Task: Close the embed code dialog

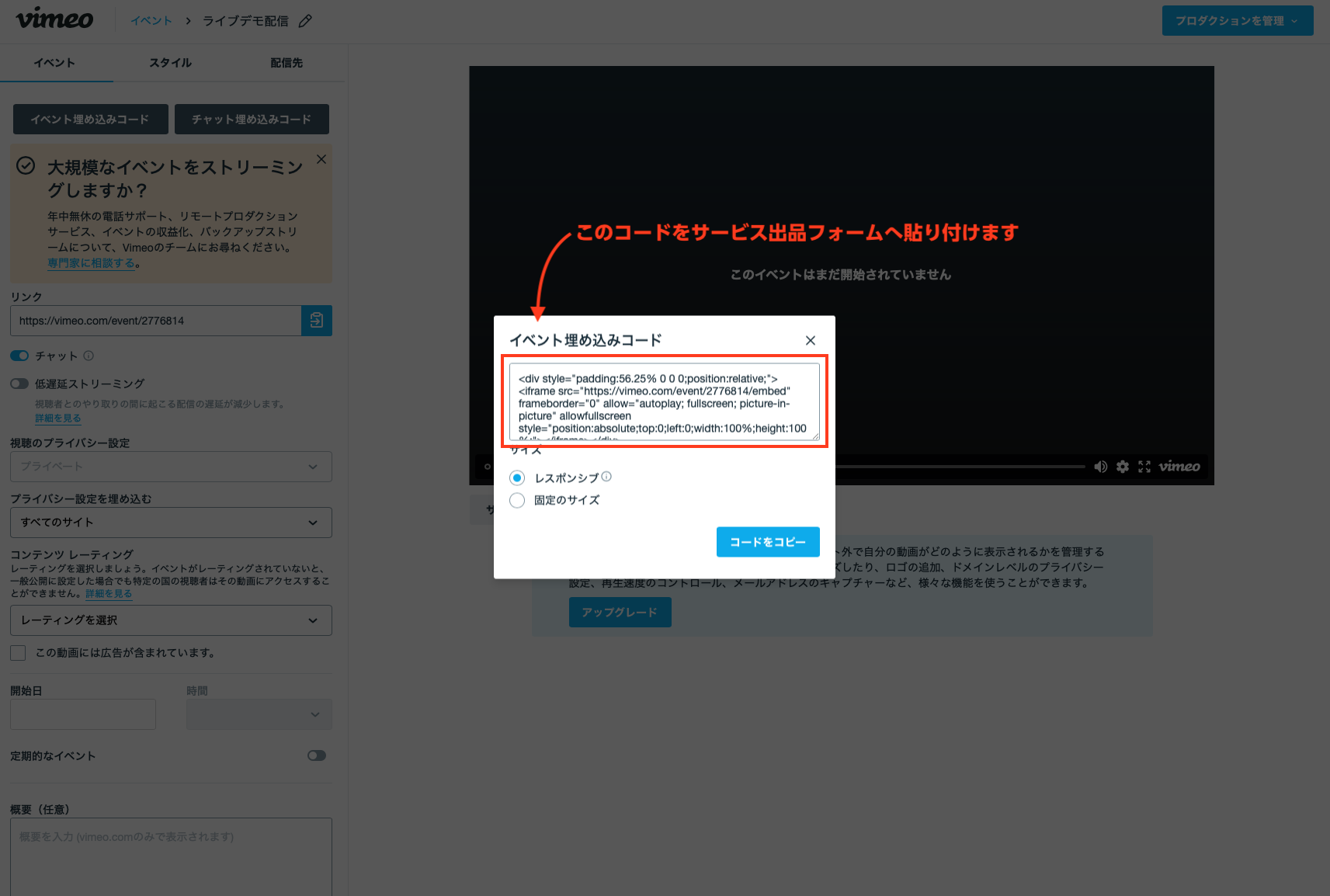Action: 810,341
